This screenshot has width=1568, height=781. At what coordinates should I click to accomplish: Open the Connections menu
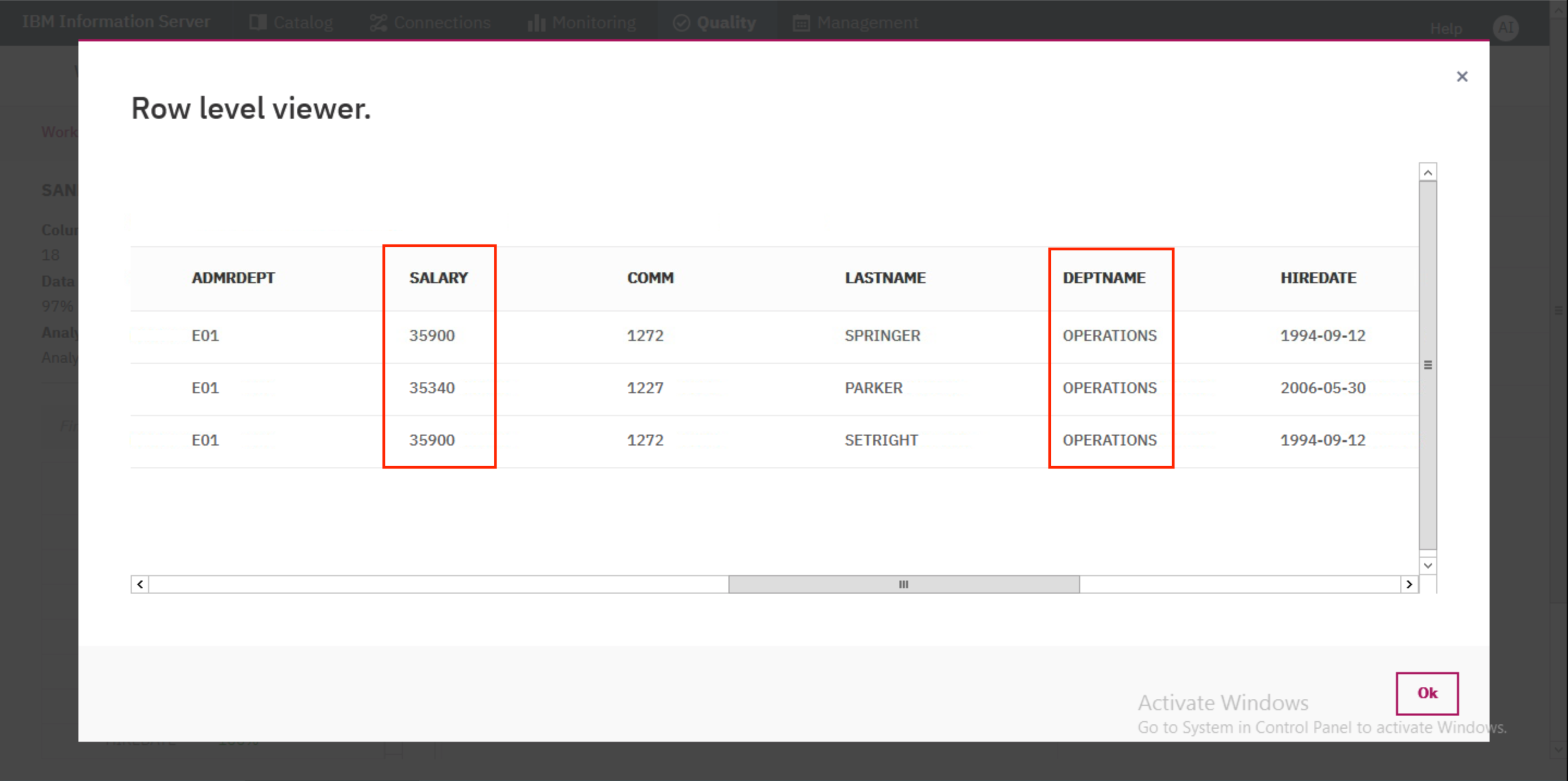tap(430, 22)
